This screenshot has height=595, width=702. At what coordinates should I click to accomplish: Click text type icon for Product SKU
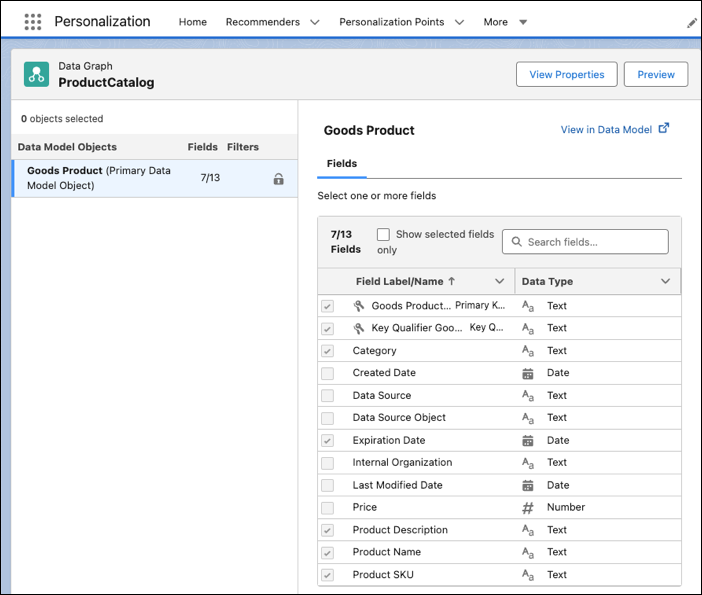[528, 575]
